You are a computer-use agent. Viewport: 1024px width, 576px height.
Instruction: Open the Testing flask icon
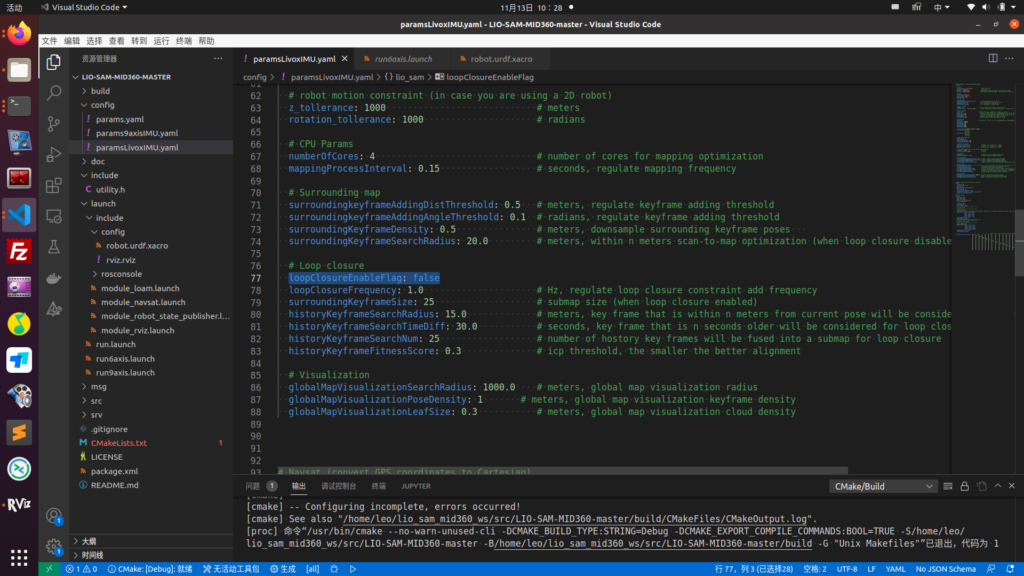coord(54,247)
